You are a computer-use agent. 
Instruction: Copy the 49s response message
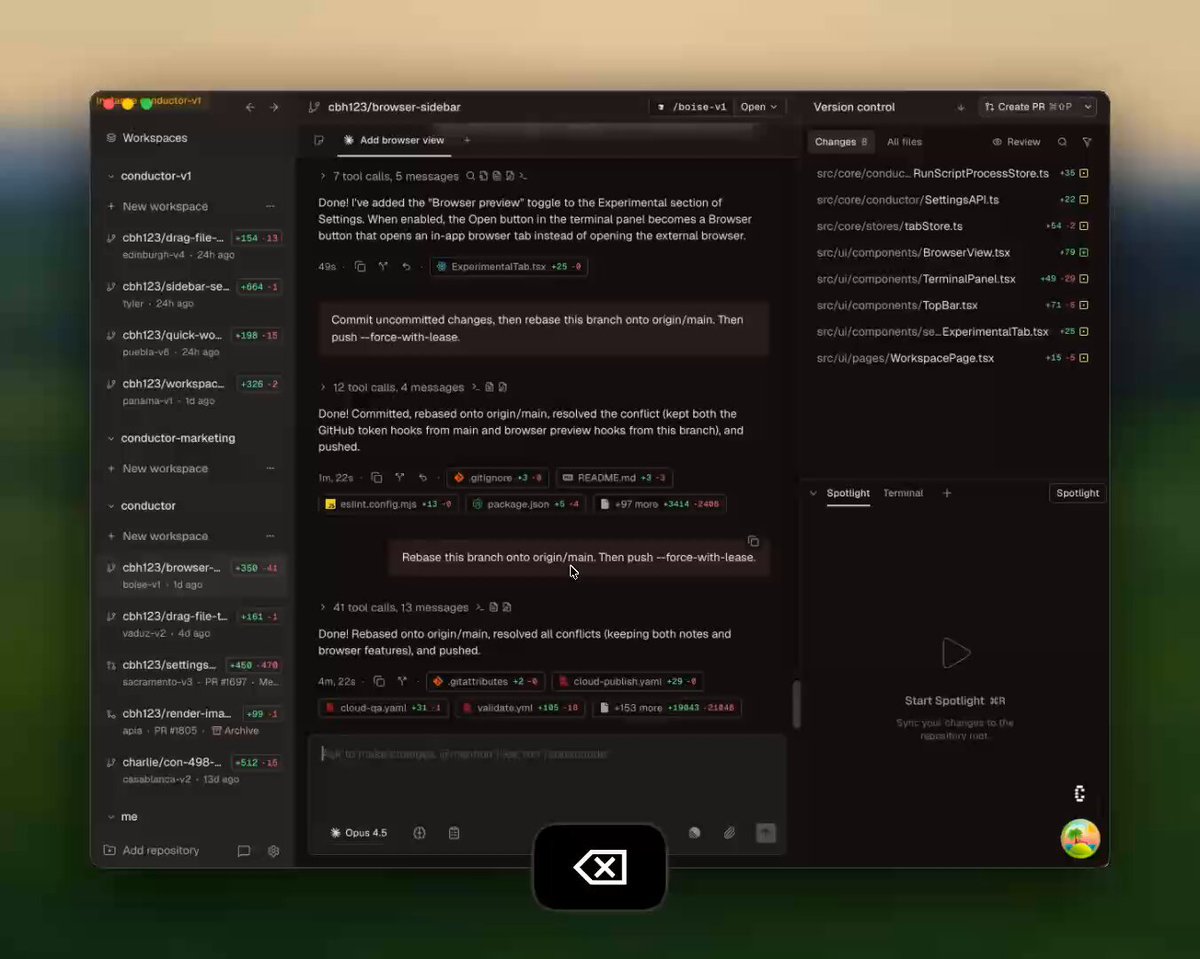pos(360,267)
